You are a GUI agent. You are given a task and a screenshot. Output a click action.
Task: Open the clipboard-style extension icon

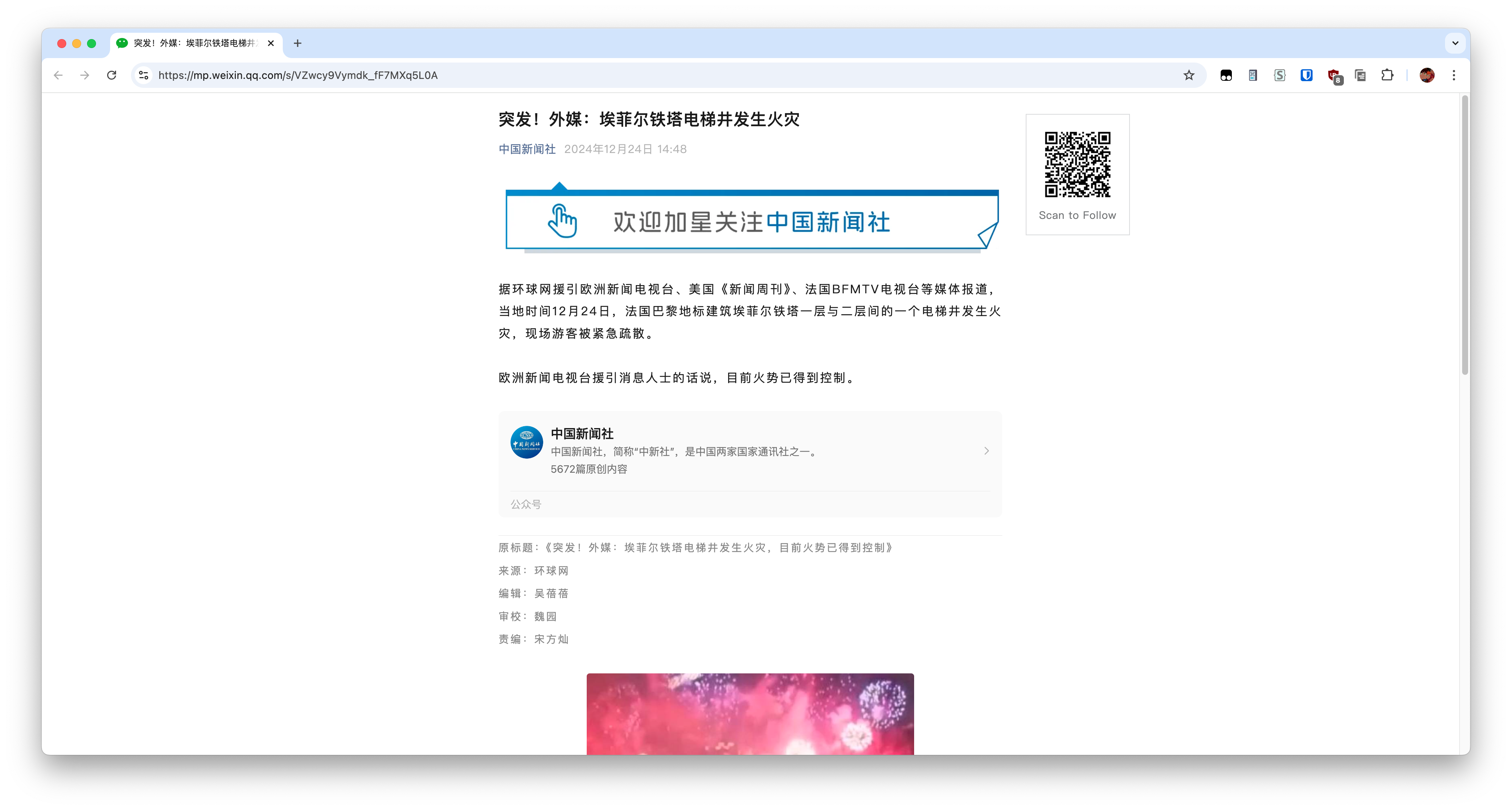[1360, 75]
